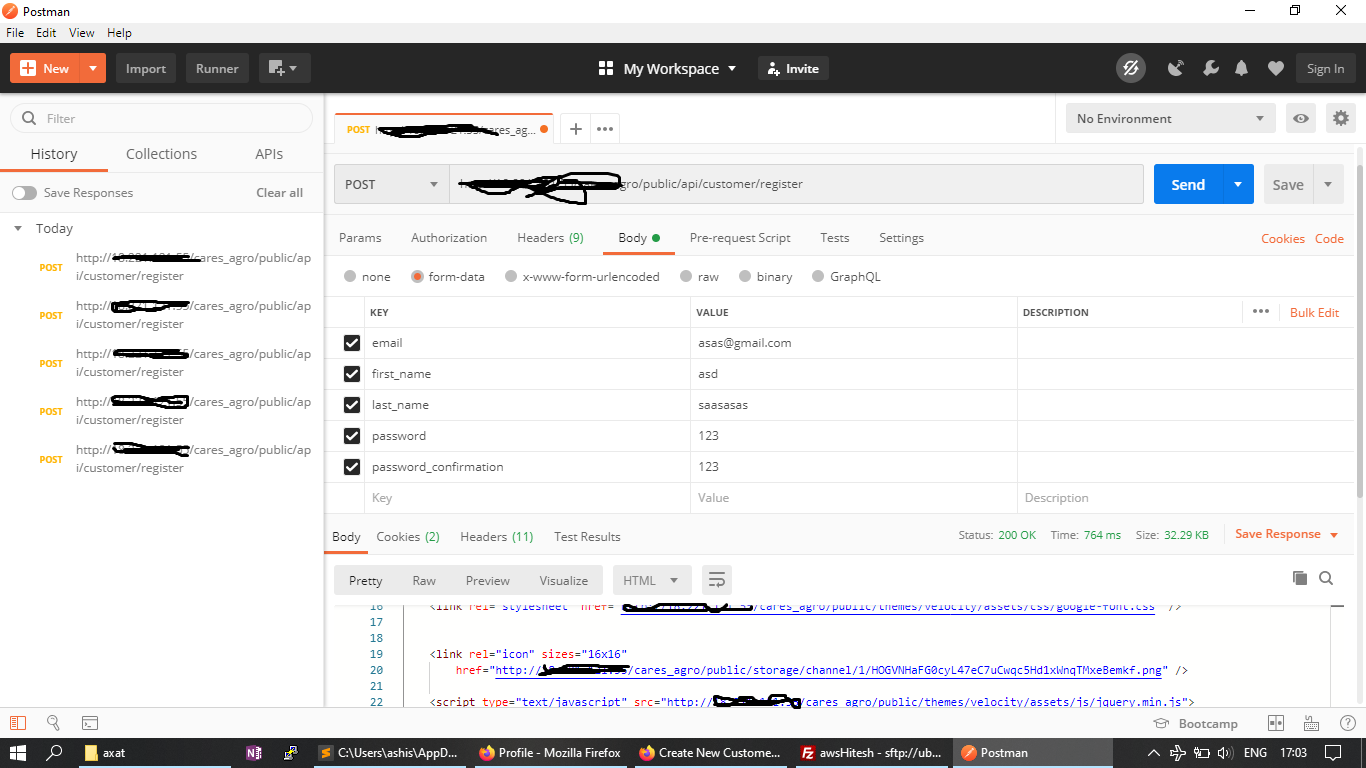Screen dimensions: 1366x768
Task: Collapse the Today history group
Action: click(18, 228)
